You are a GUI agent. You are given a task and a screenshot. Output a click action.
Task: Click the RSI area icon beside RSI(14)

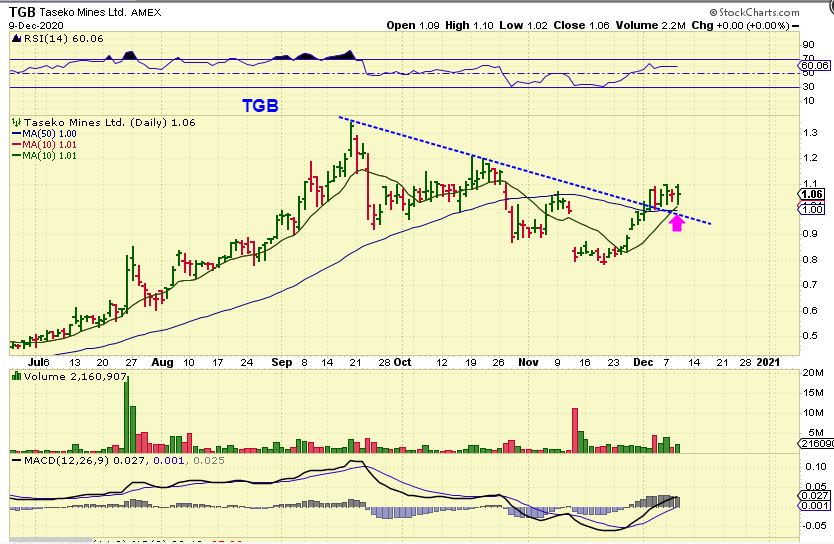(16, 38)
